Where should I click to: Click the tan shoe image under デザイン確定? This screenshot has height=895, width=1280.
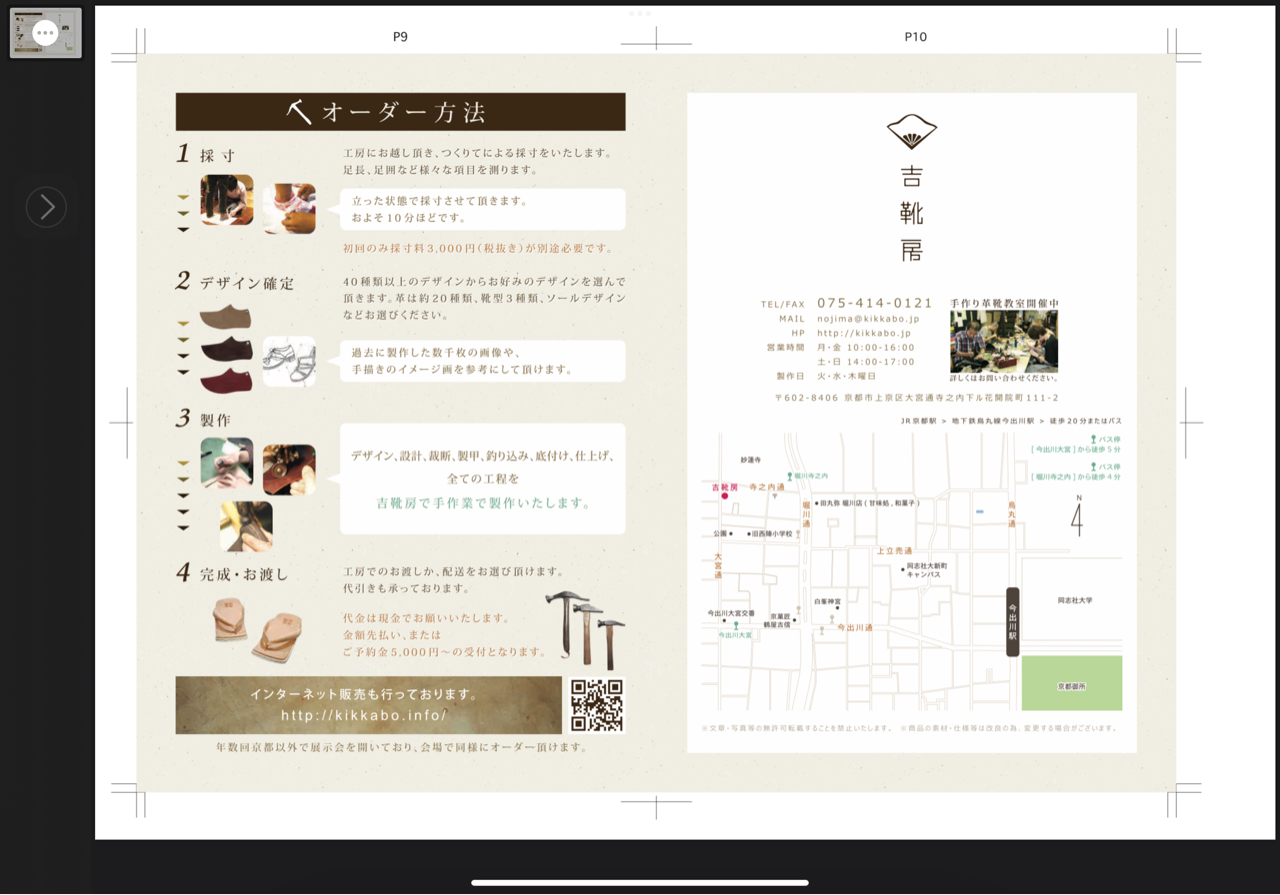[225, 317]
